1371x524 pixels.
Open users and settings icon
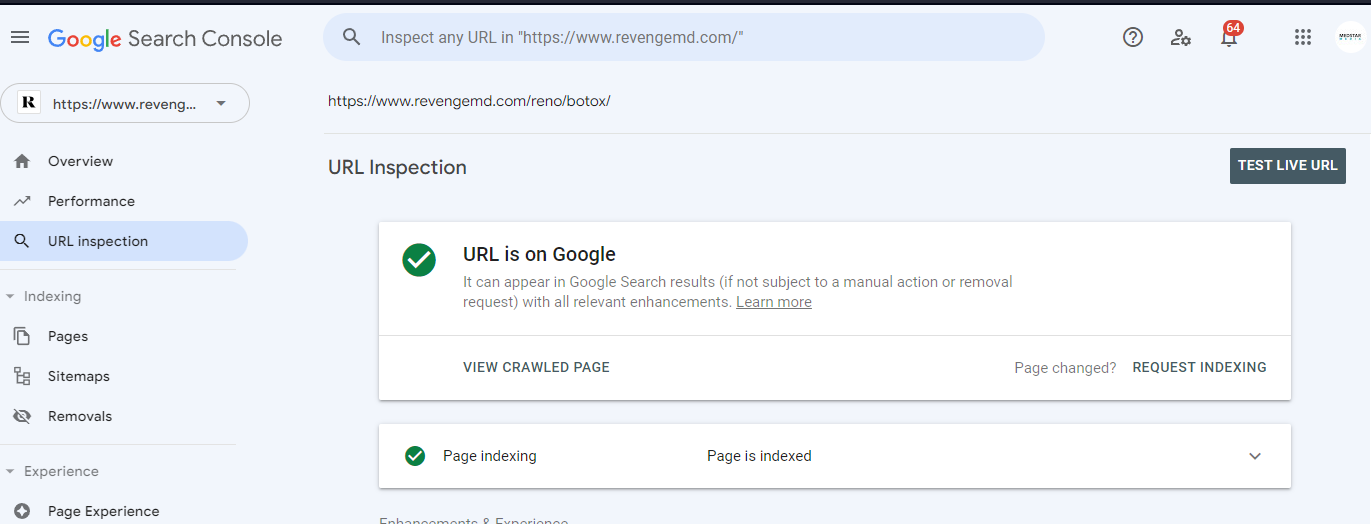tap(1181, 37)
